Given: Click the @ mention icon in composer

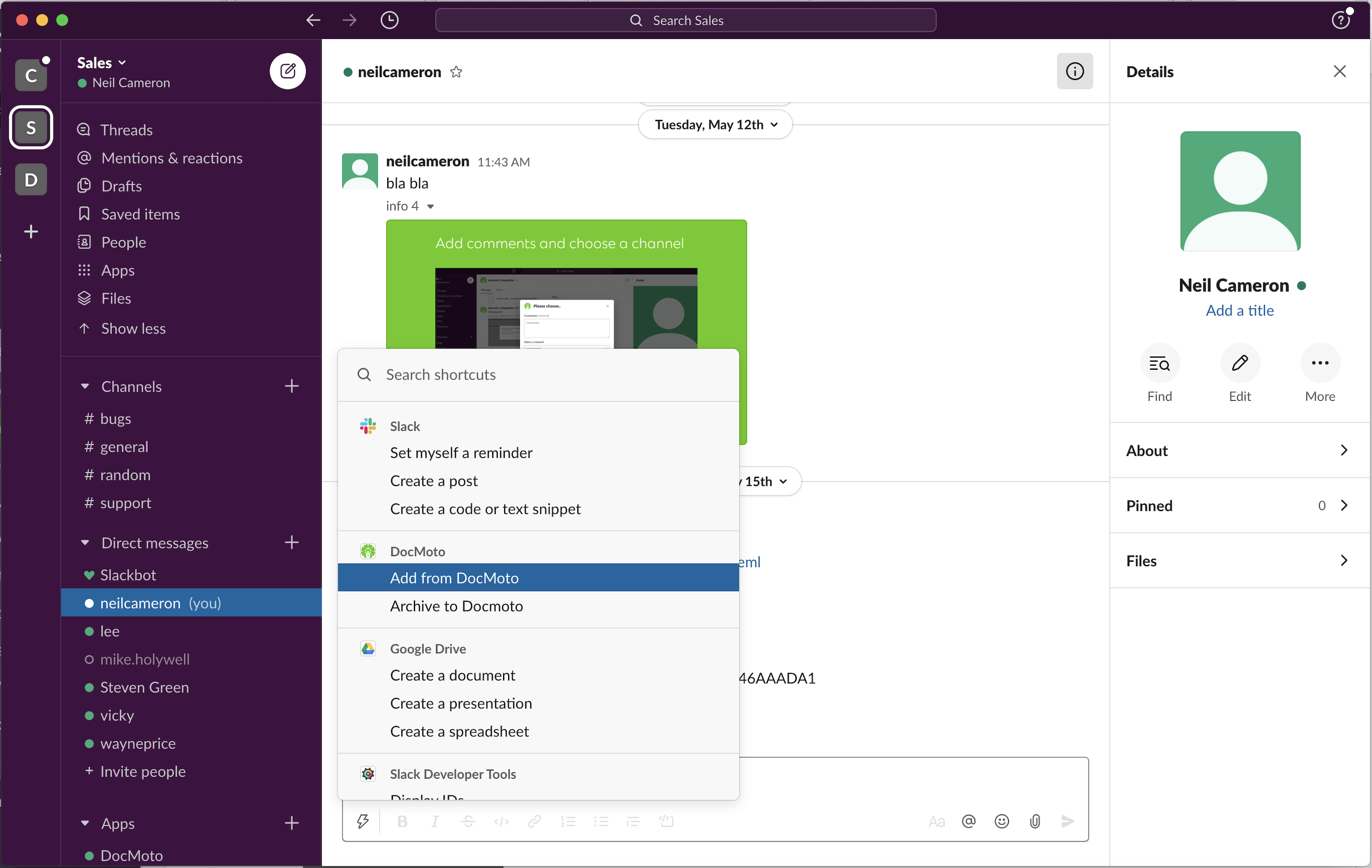Looking at the screenshot, I should [x=969, y=821].
